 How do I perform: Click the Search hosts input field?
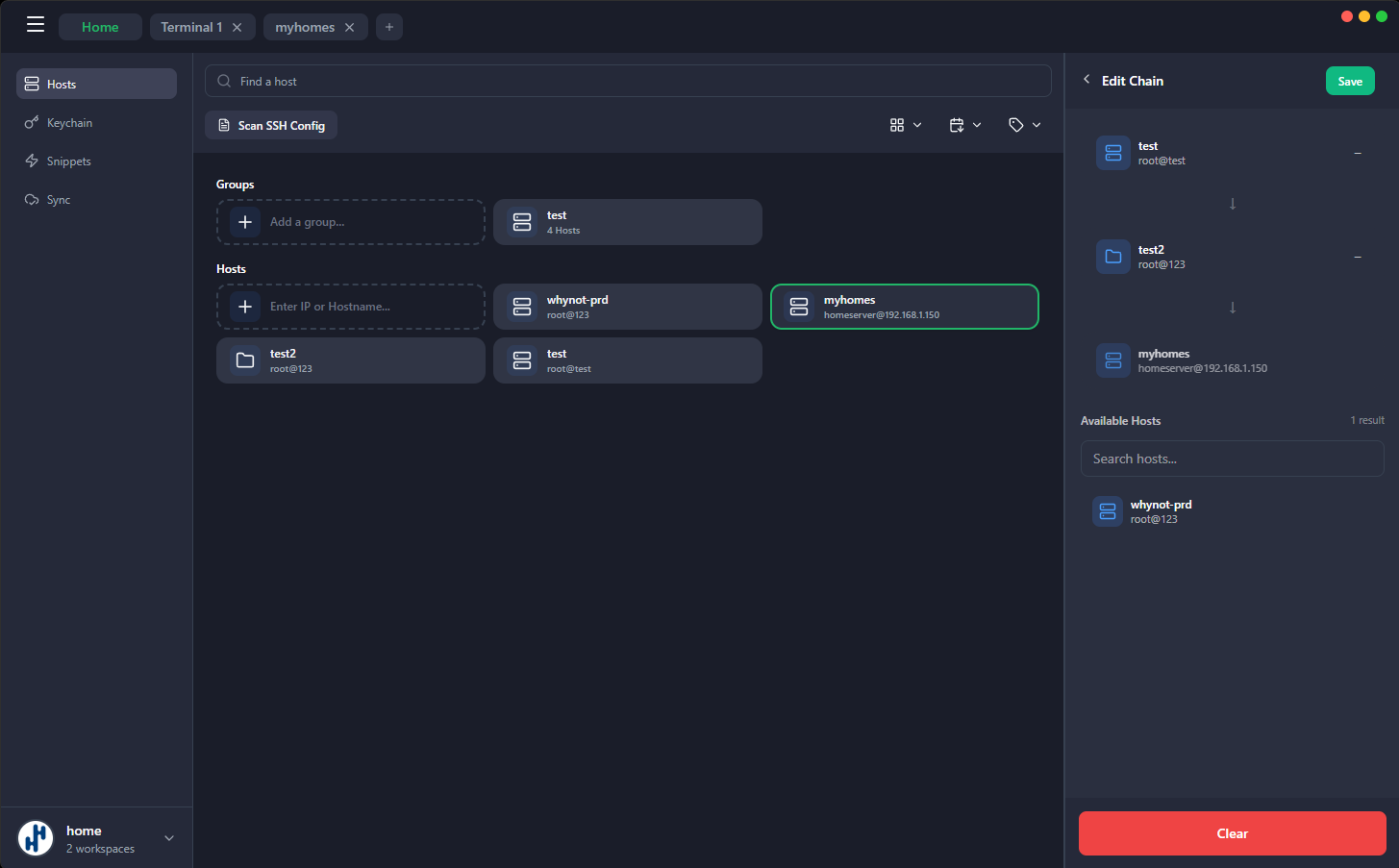(1232, 459)
